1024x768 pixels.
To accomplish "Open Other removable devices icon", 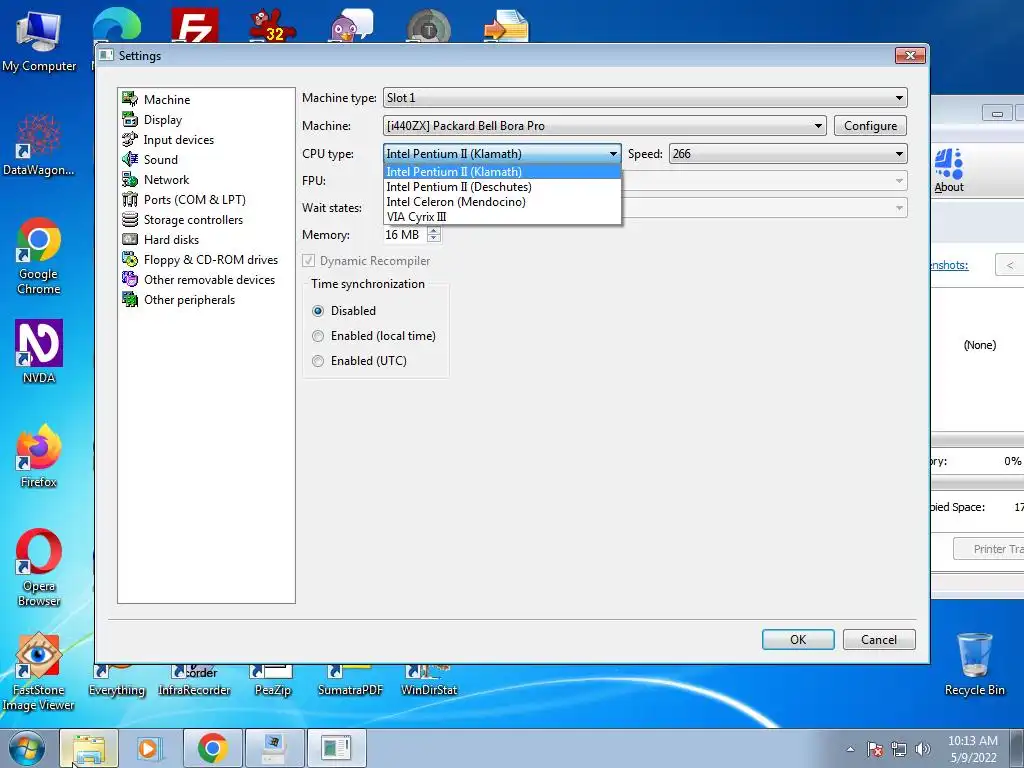I will [x=130, y=280].
